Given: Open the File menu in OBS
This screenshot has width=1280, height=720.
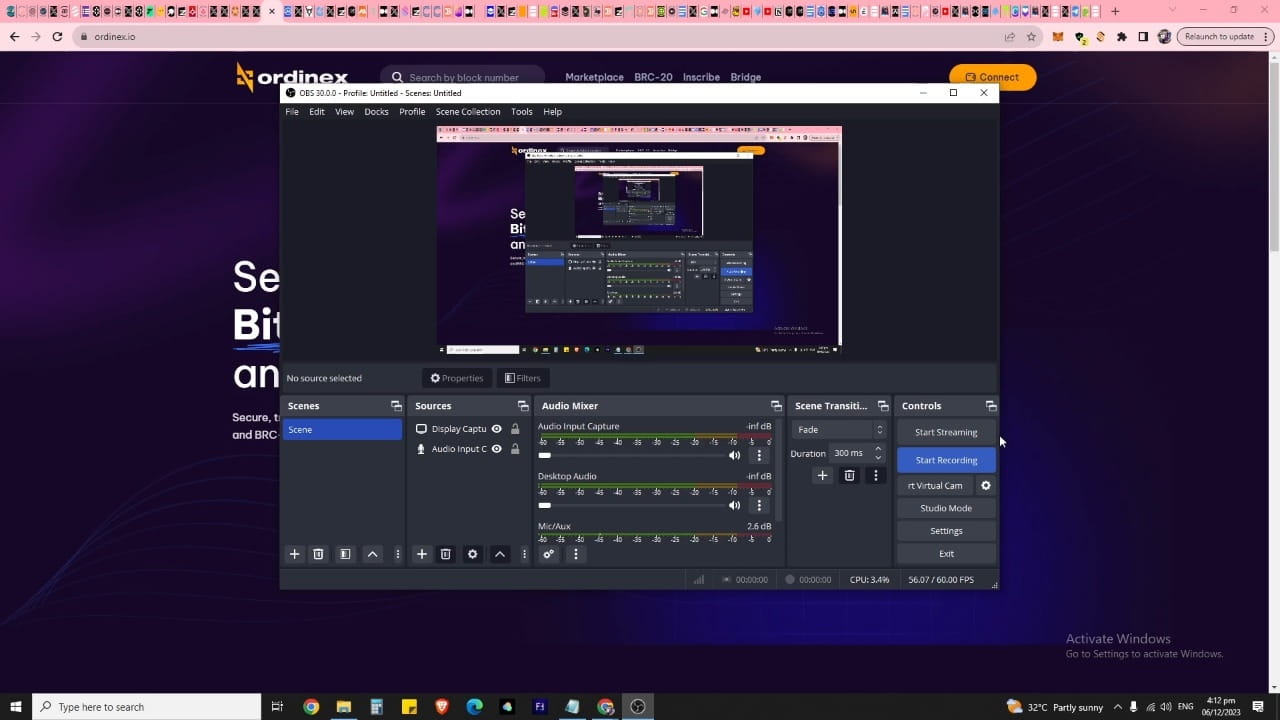Looking at the screenshot, I should (292, 112).
